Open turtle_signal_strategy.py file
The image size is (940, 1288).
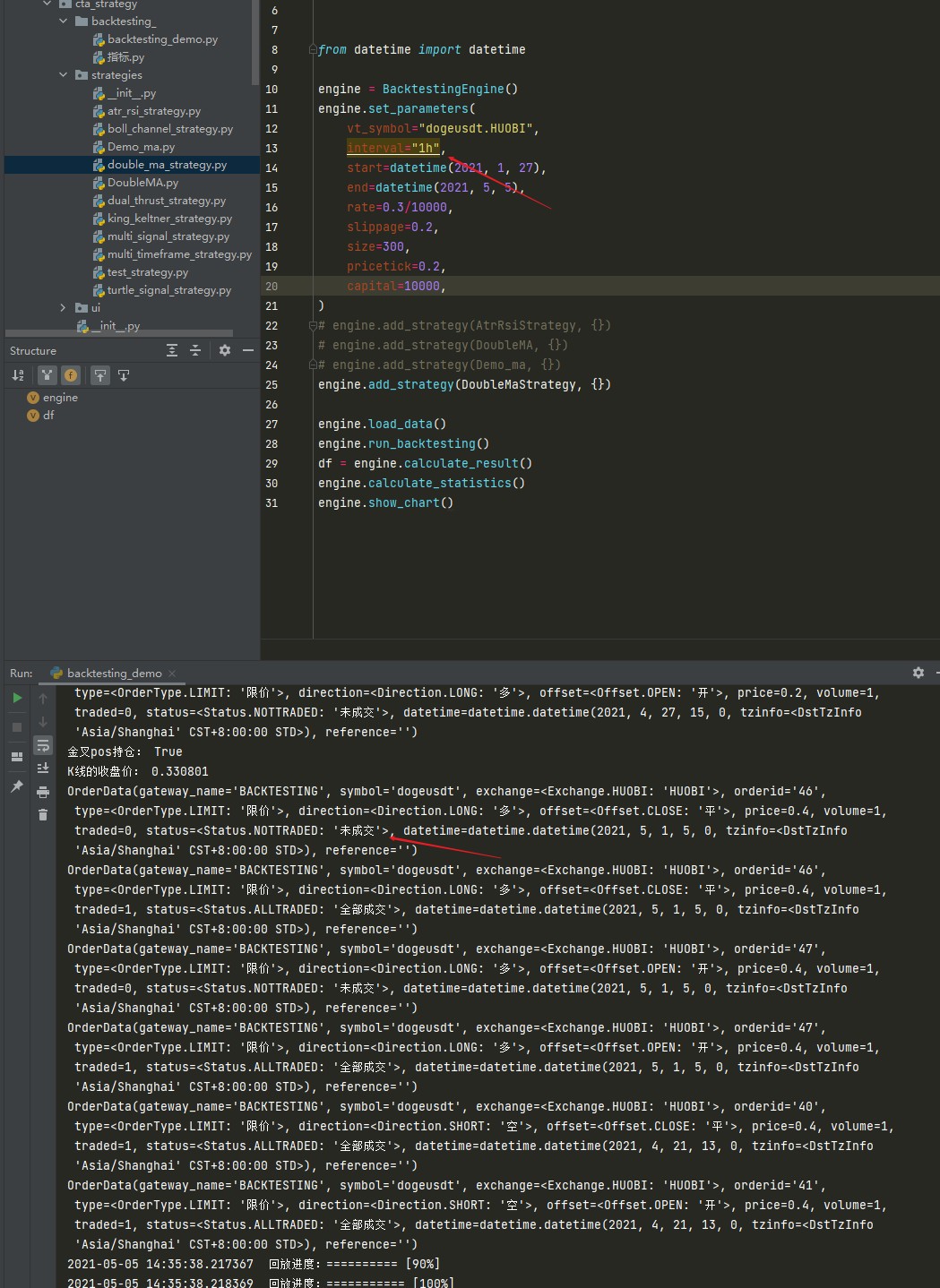point(162,290)
